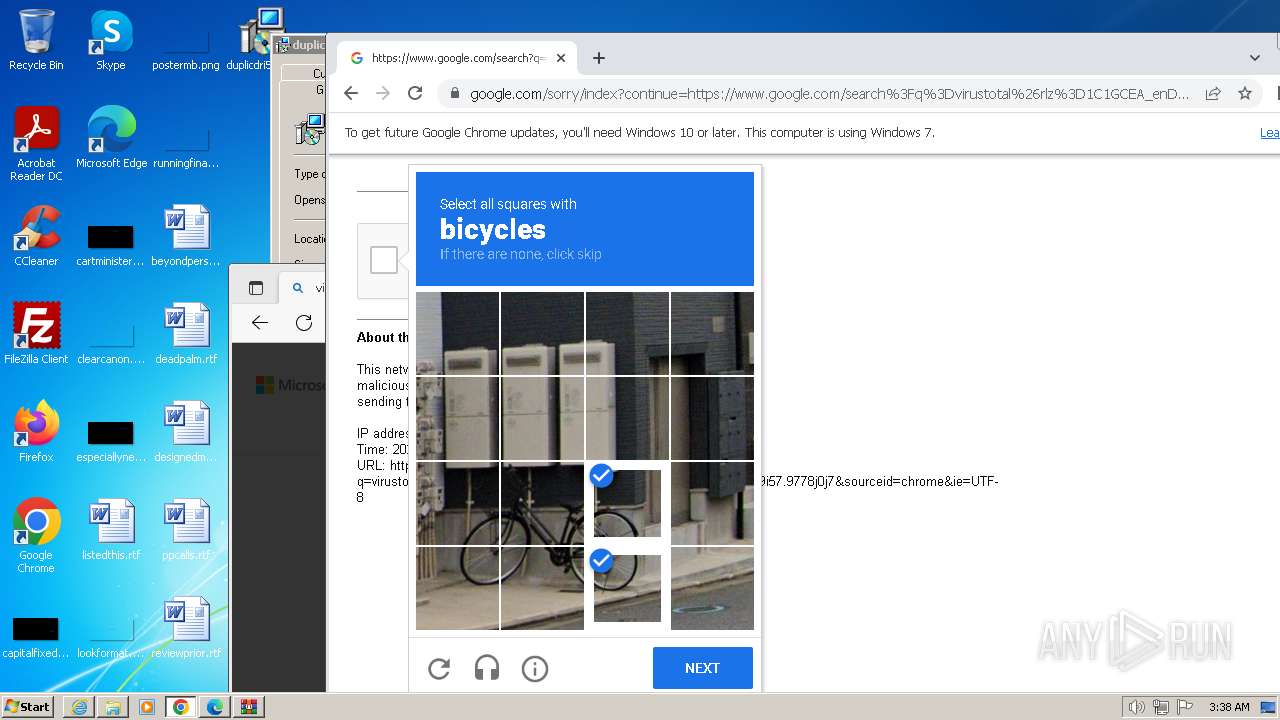Launch Microsoft Edge desktop shortcut
The width and height of the screenshot is (1280, 720).
point(111,138)
